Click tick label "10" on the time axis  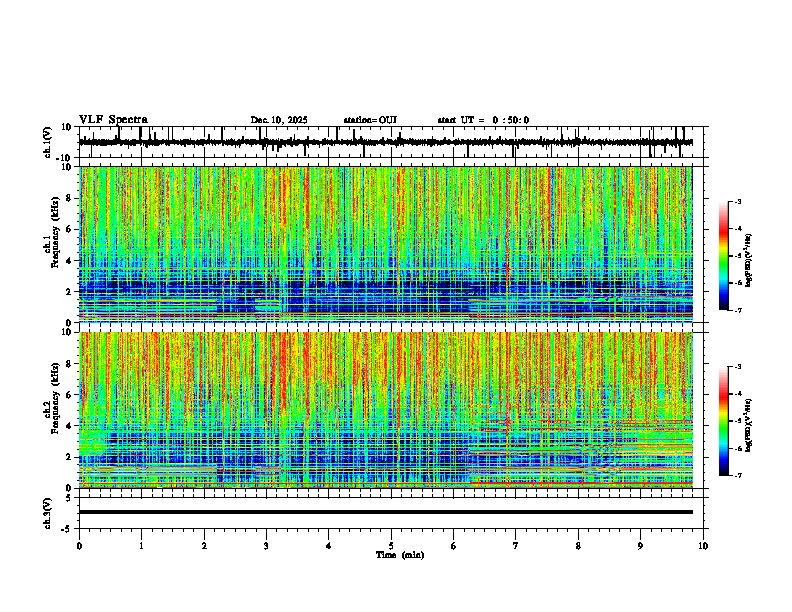click(703, 546)
